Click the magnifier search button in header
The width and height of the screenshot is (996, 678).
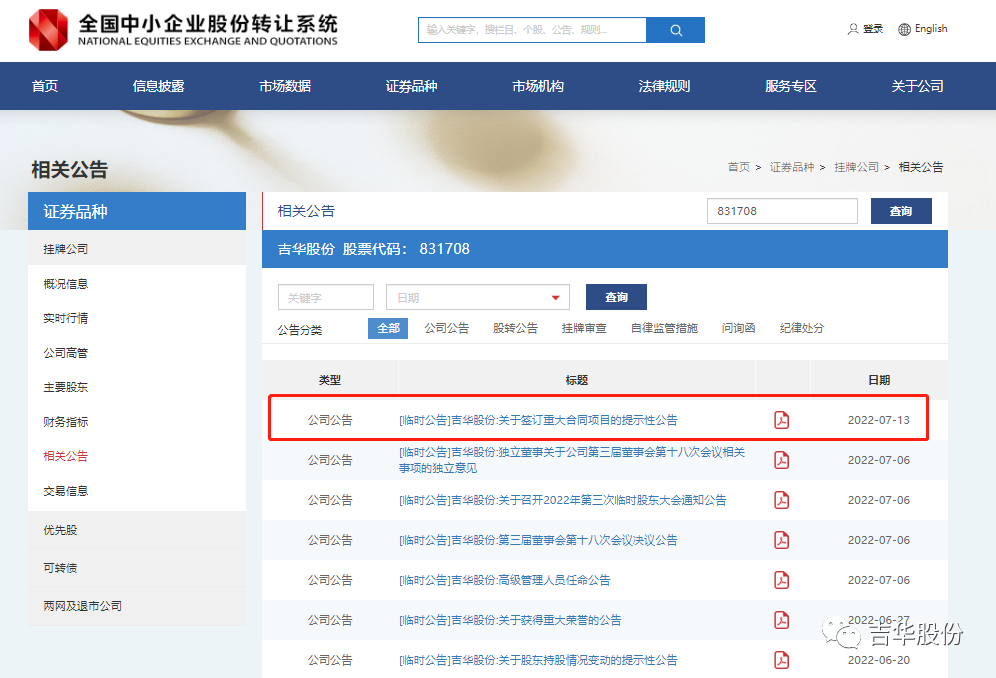pyautogui.click(x=675, y=30)
